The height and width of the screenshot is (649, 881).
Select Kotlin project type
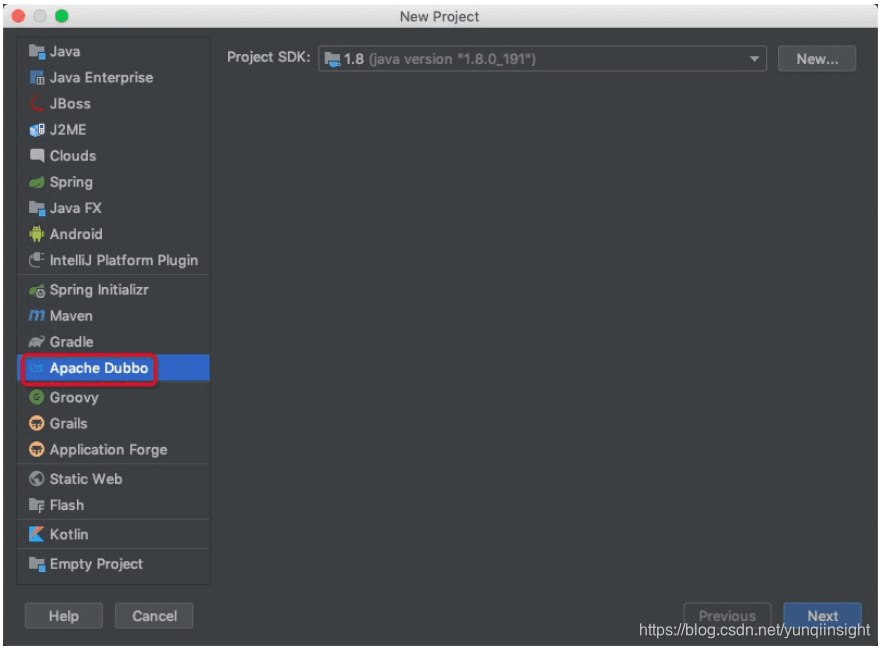pos(113,534)
